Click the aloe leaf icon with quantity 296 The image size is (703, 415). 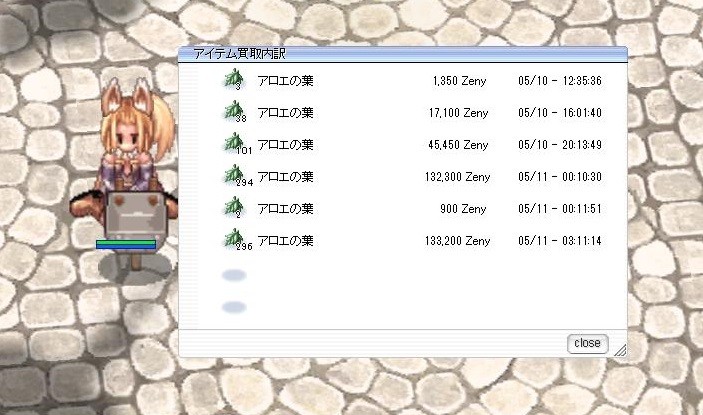click(234, 240)
